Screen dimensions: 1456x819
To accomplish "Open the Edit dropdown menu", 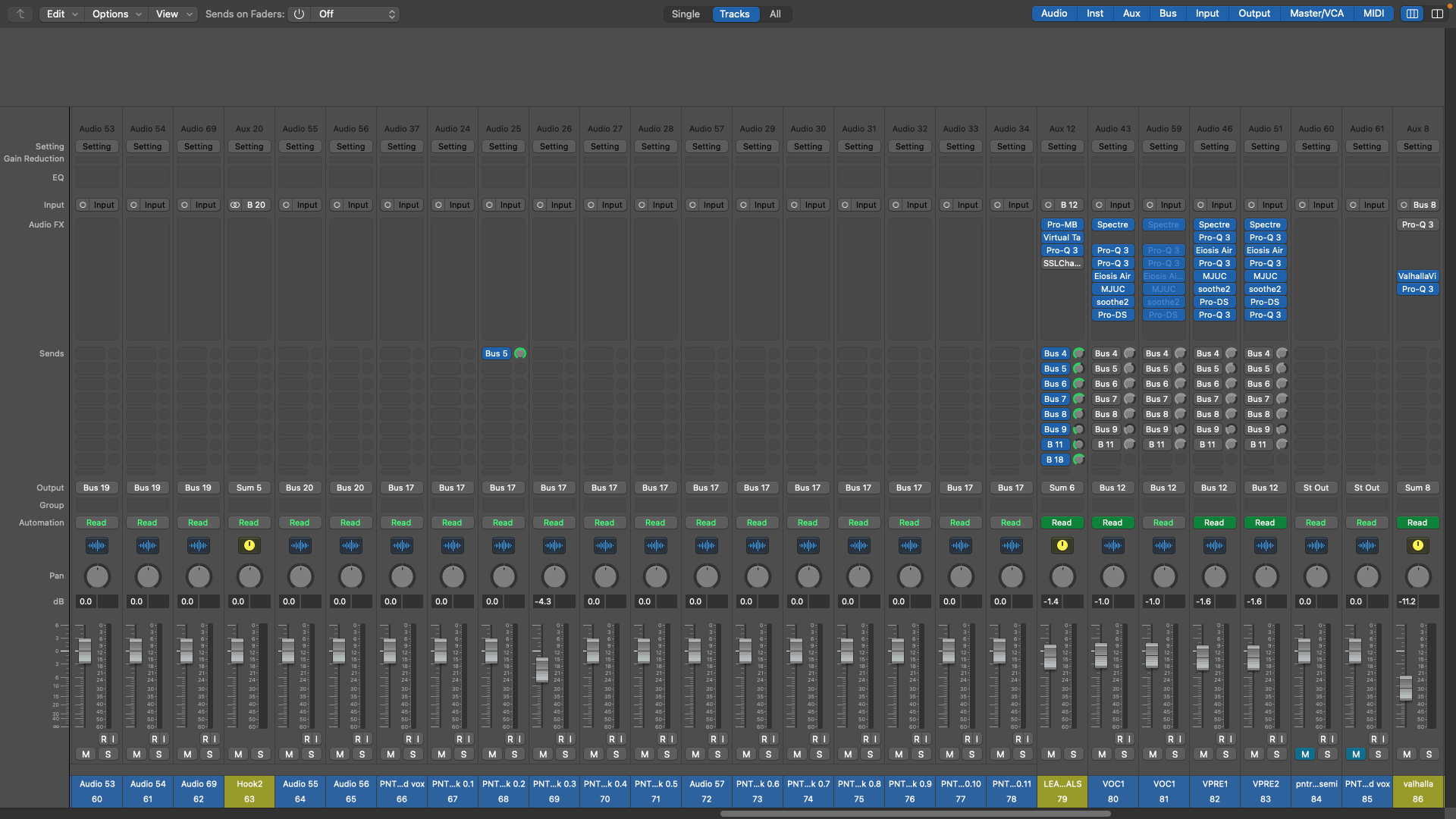I will [61, 14].
